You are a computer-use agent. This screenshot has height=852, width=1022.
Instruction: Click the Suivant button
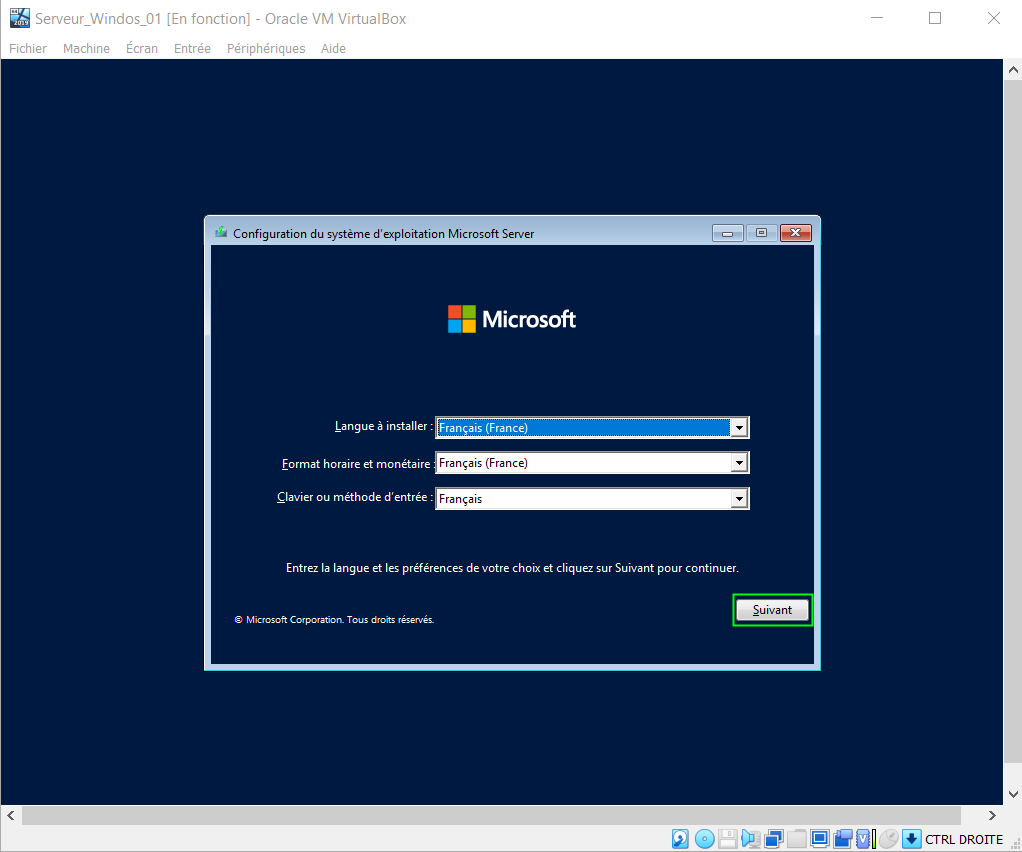[x=772, y=610]
